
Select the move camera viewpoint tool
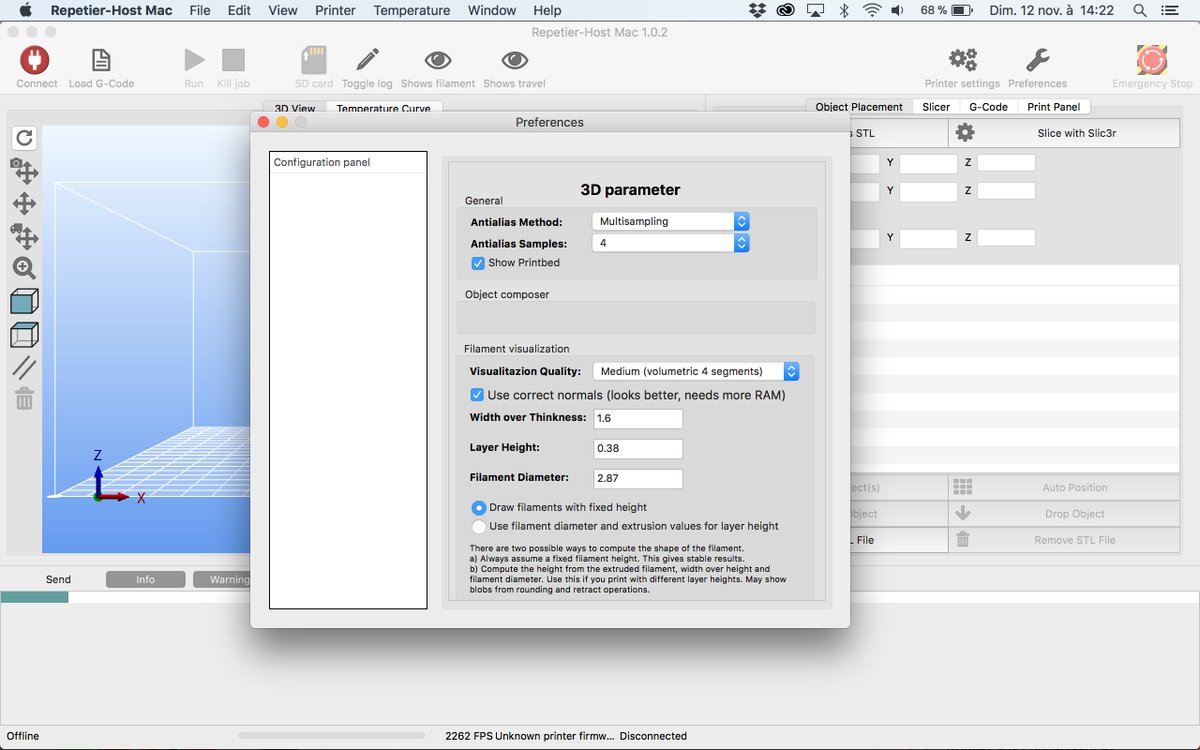[x=25, y=170]
